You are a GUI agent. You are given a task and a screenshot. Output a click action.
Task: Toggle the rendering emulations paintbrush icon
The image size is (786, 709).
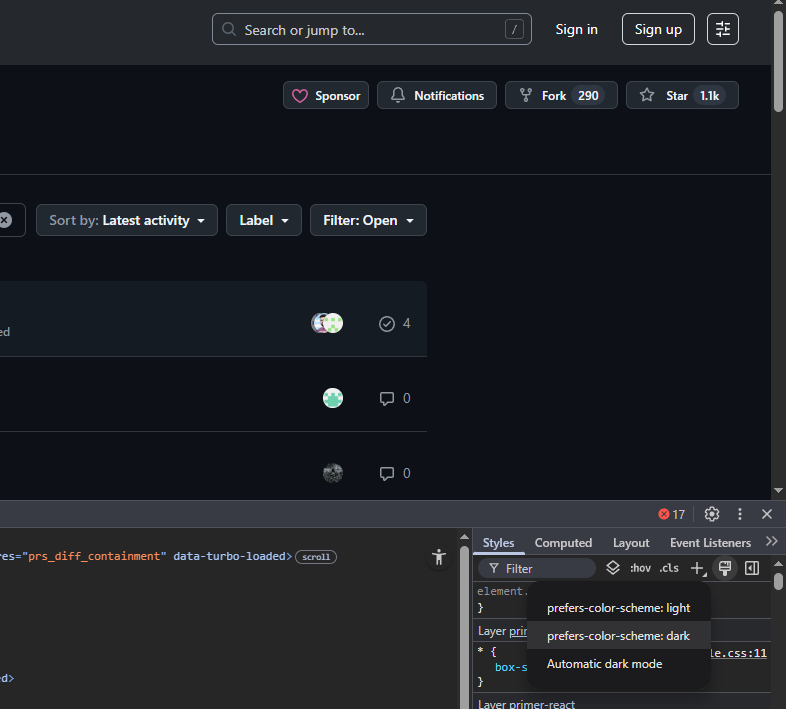click(x=725, y=568)
